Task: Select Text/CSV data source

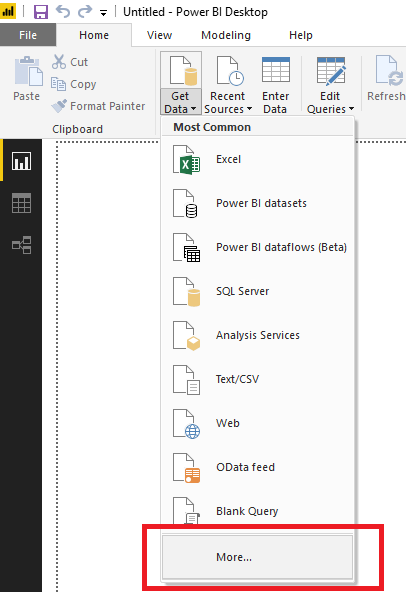Action: tap(258, 379)
